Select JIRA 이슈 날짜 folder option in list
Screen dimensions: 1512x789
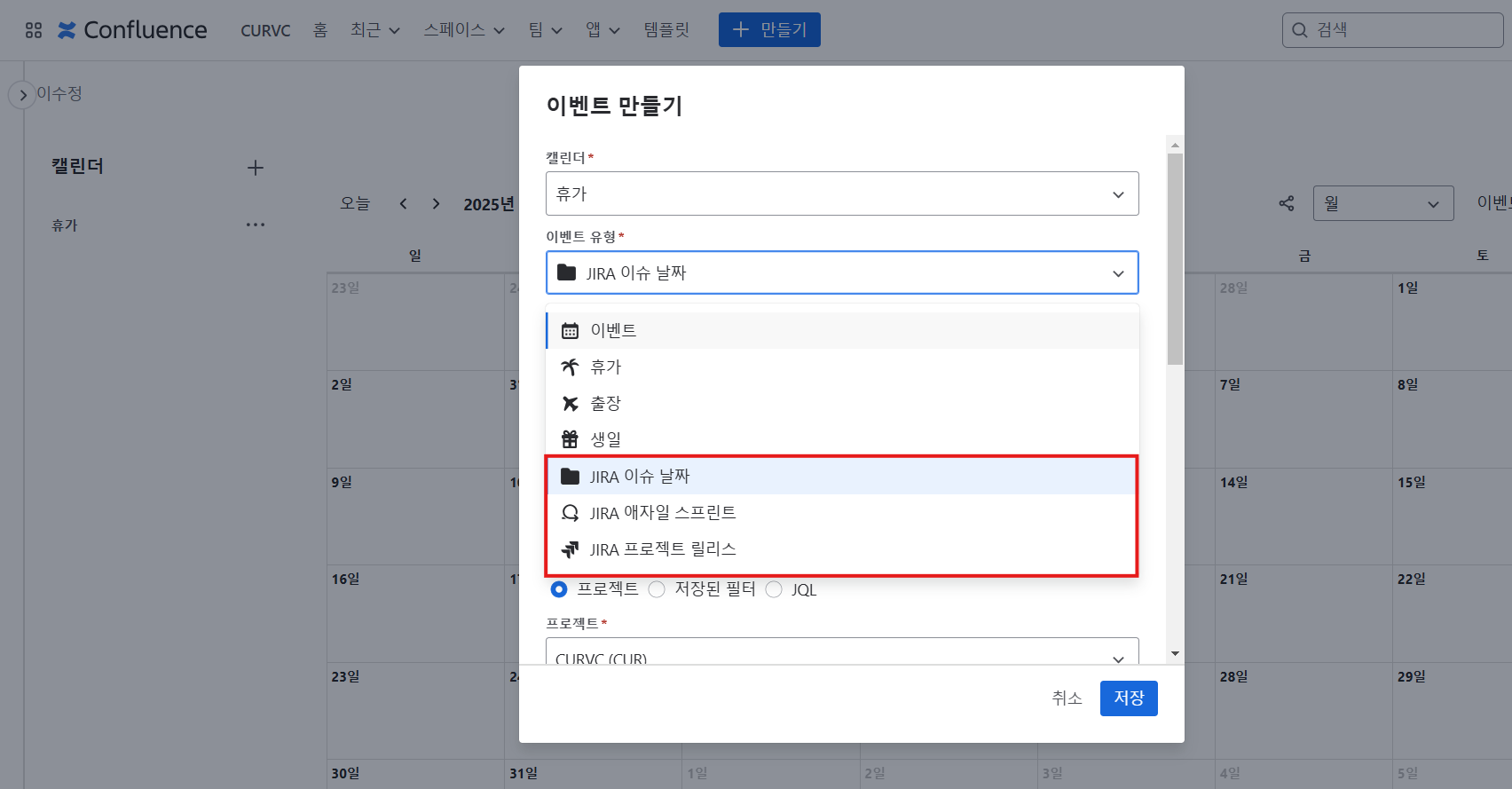[843, 477]
